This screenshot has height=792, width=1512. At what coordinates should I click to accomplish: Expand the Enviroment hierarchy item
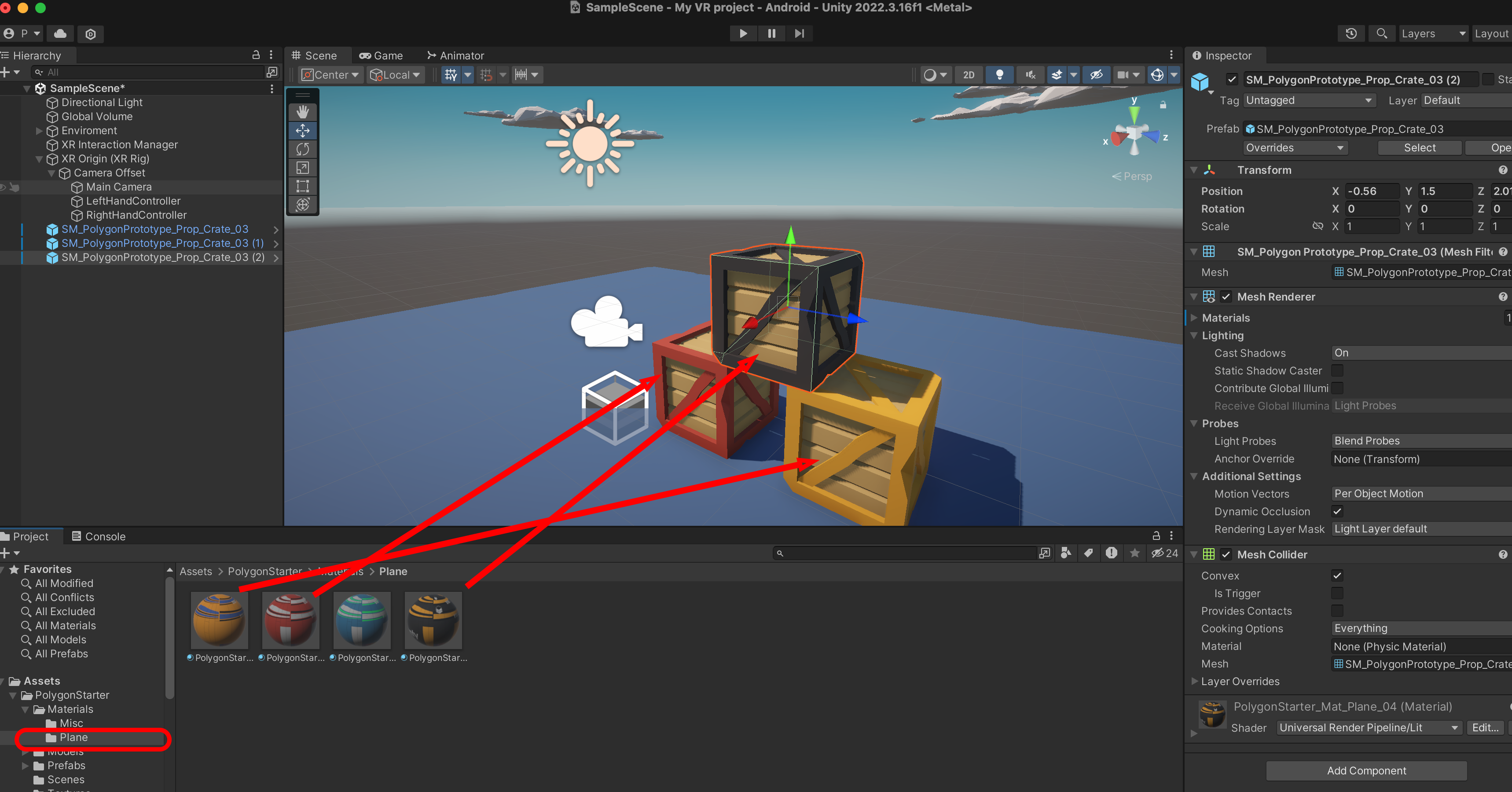tap(39, 130)
